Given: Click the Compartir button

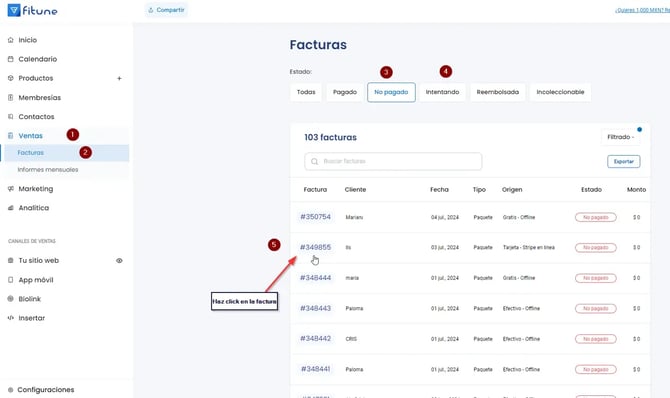Looking at the screenshot, I should point(166,10).
